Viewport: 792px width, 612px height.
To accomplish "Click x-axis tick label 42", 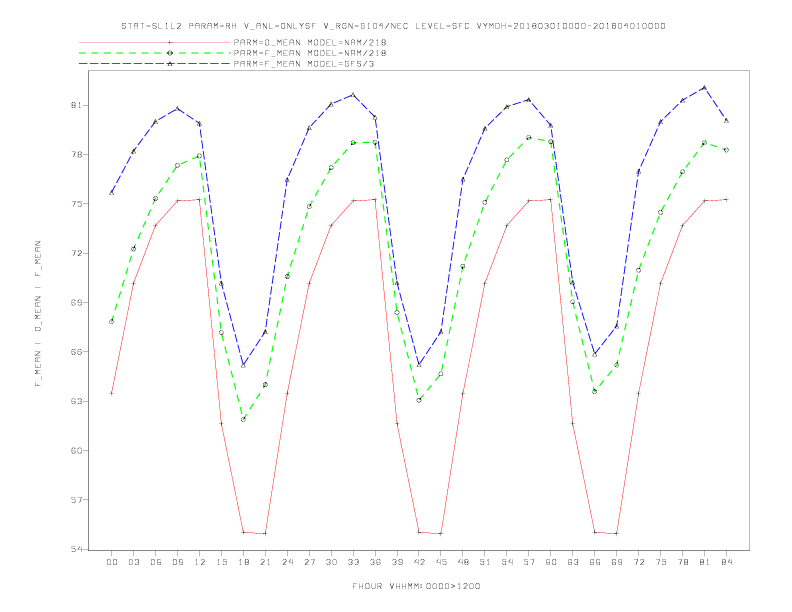I will click(419, 562).
